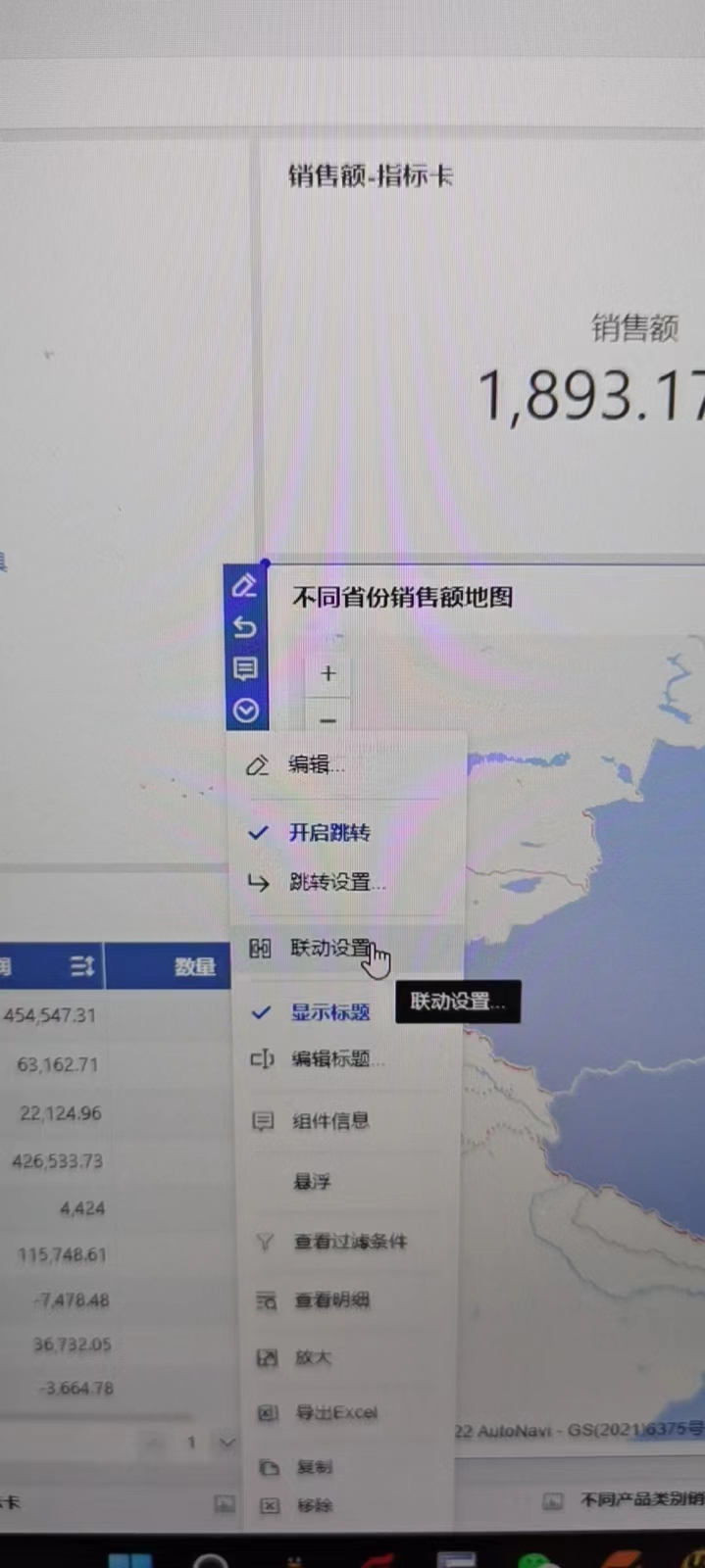Choose 查看明细 menu entry
Image resolution: width=705 pixels, height=1568 pixels.
coord(331,1300)
